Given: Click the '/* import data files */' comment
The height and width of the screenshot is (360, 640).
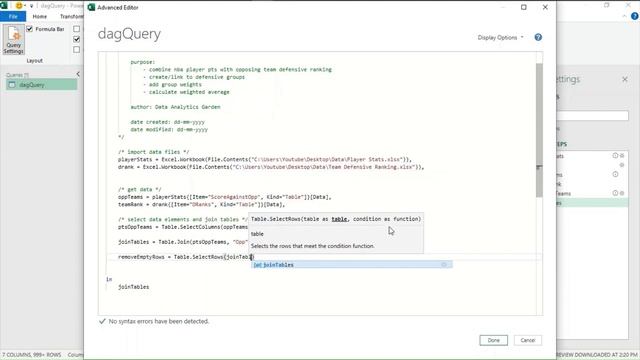Looking at the screenshot, I should pyautogui.click(x=153, y=152).
